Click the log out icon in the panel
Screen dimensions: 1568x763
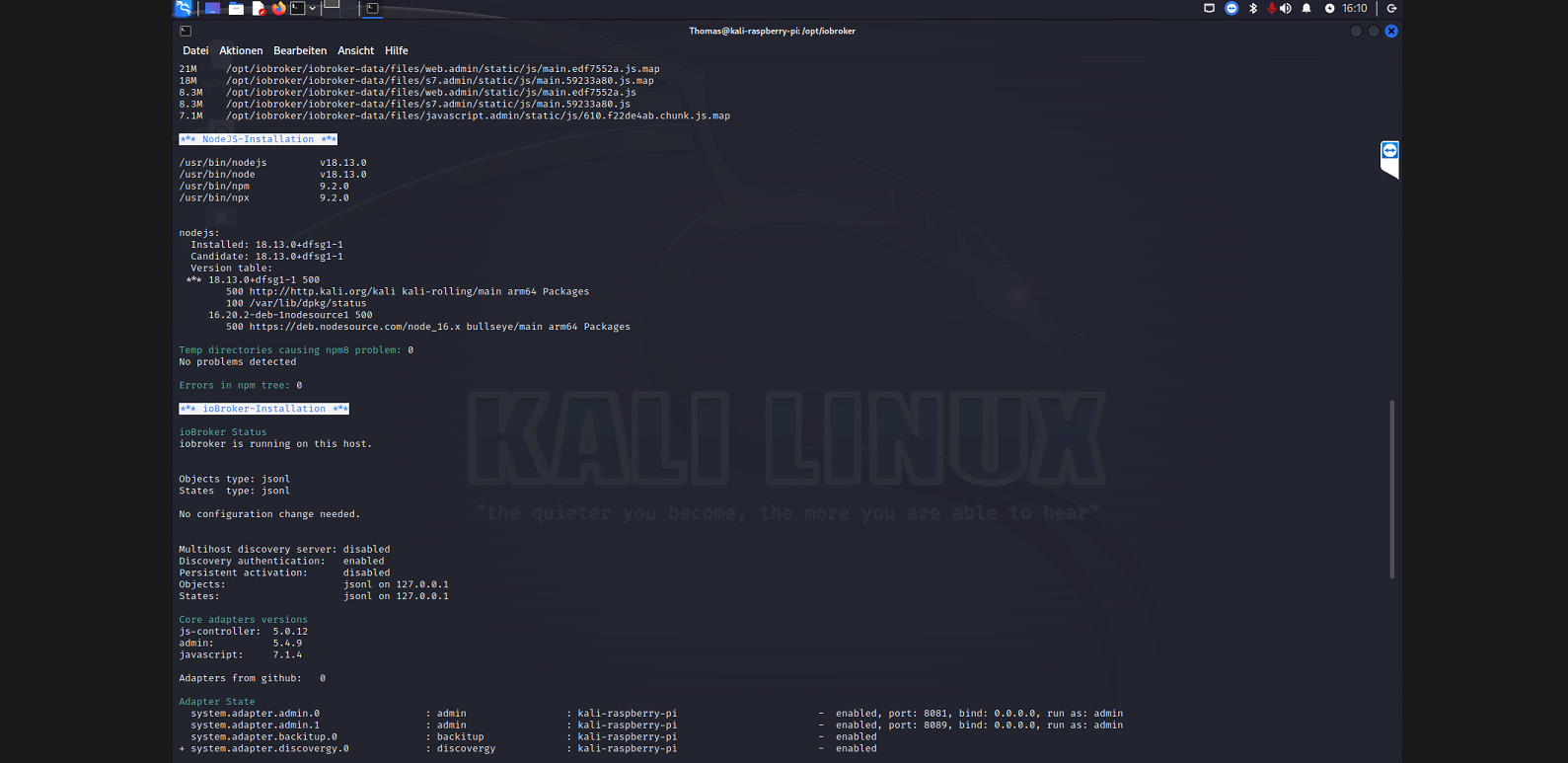(1391, 8)
